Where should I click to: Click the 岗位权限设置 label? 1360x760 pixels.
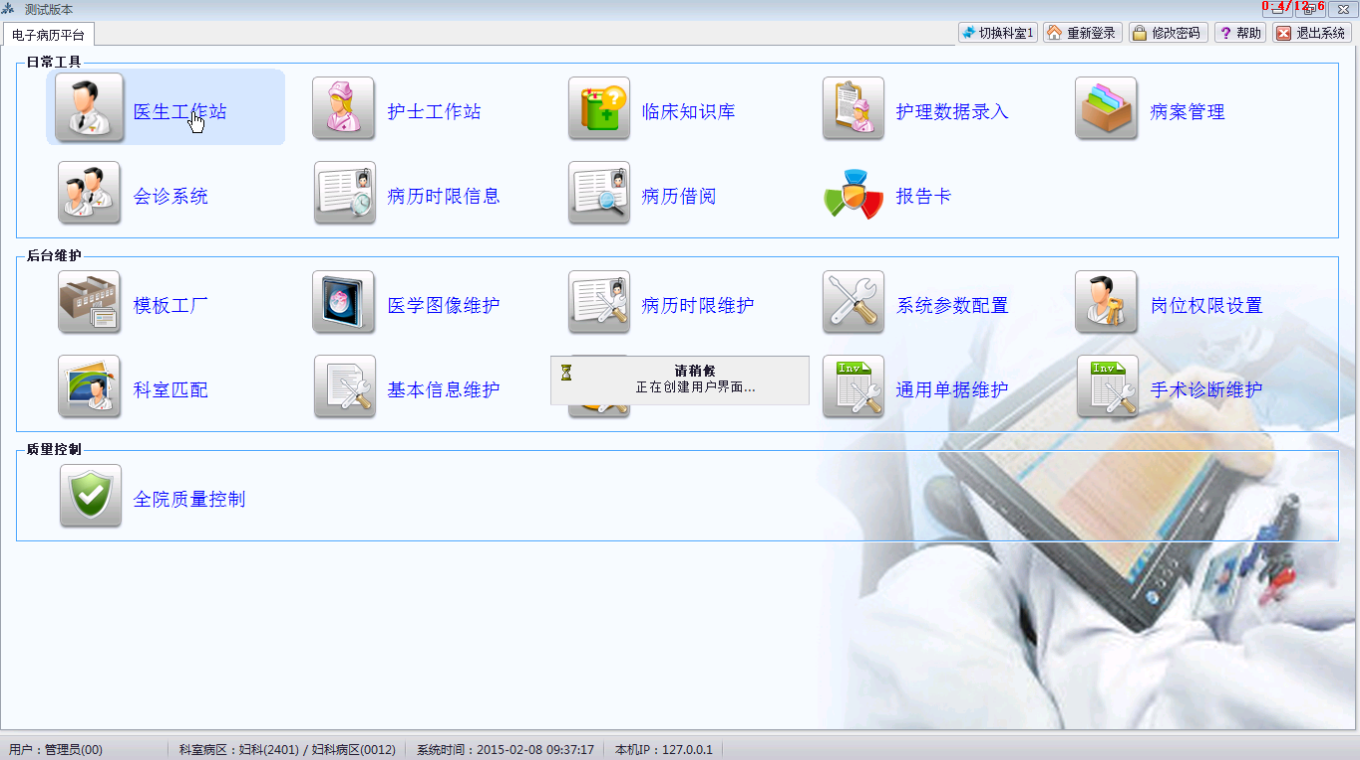(1206, 306)
